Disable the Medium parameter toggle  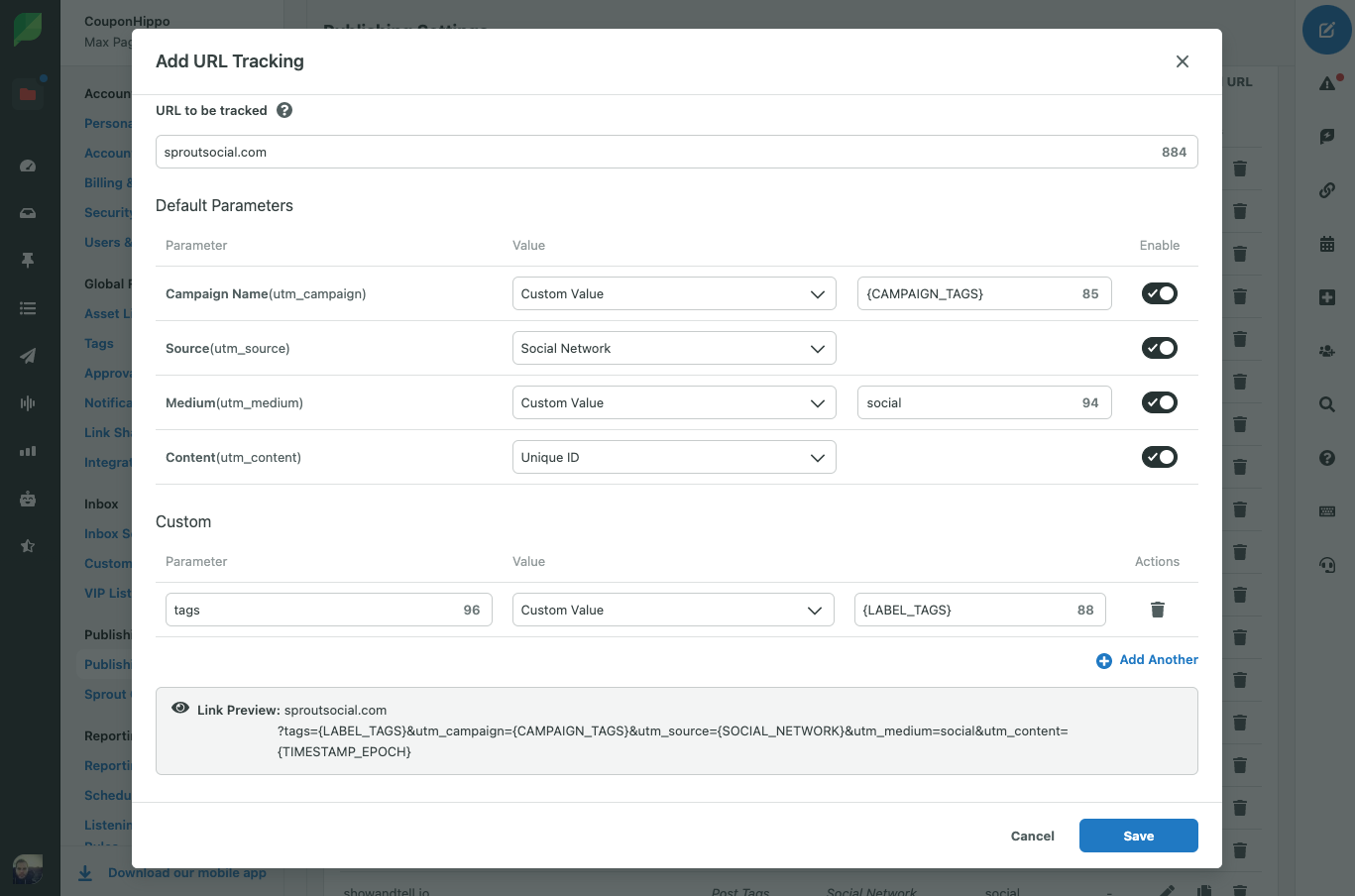click(1159, 402)
